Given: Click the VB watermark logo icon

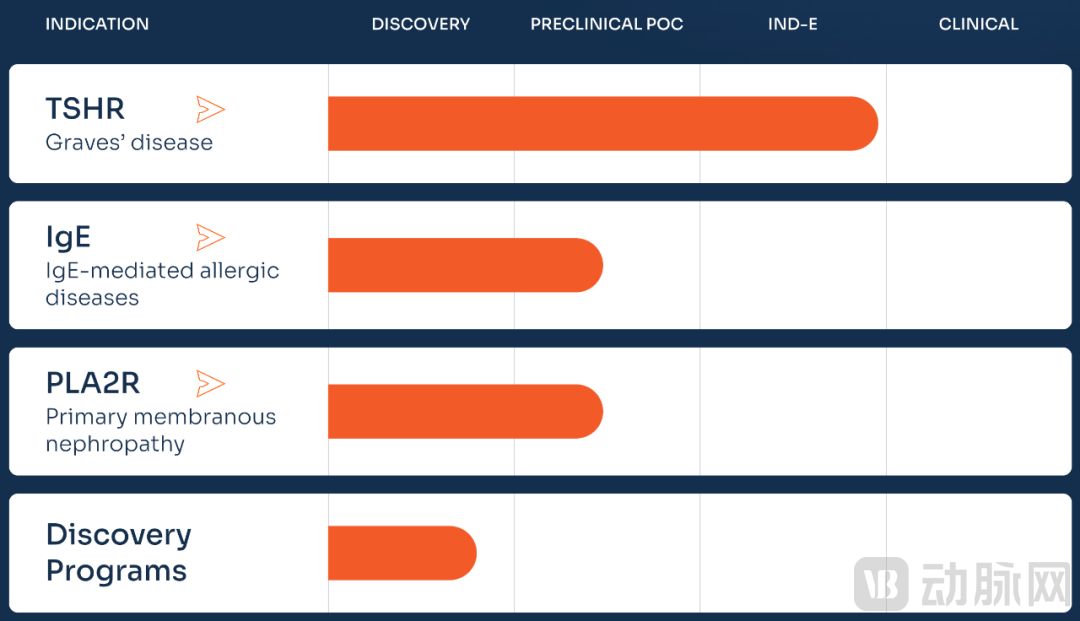Looking at the screenshot, I should (881, 584).
